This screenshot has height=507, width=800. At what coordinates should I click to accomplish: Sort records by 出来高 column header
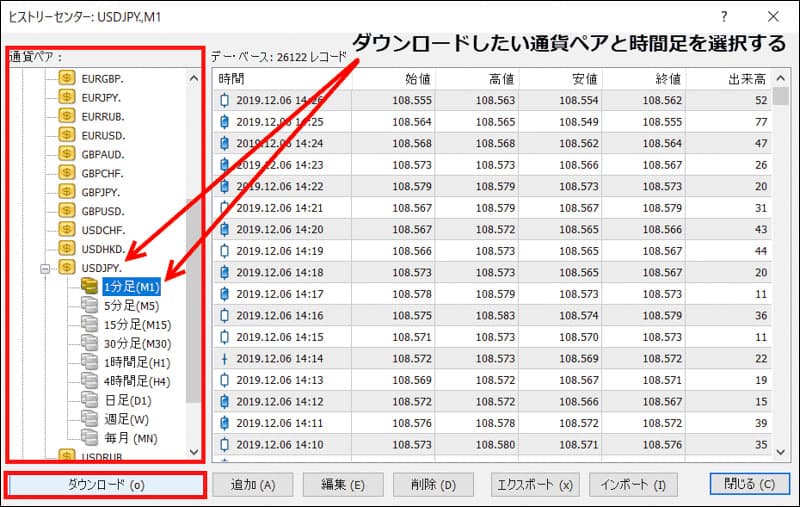tap(742, 78)
